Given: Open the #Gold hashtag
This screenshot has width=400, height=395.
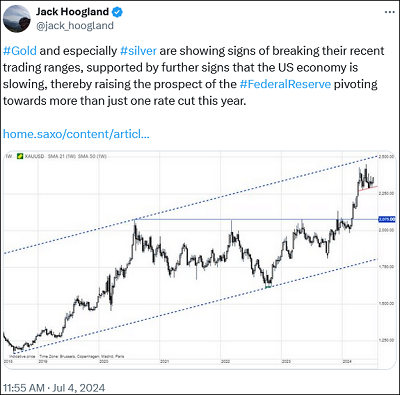Looking at the screenshot, I should pos(20,51).
